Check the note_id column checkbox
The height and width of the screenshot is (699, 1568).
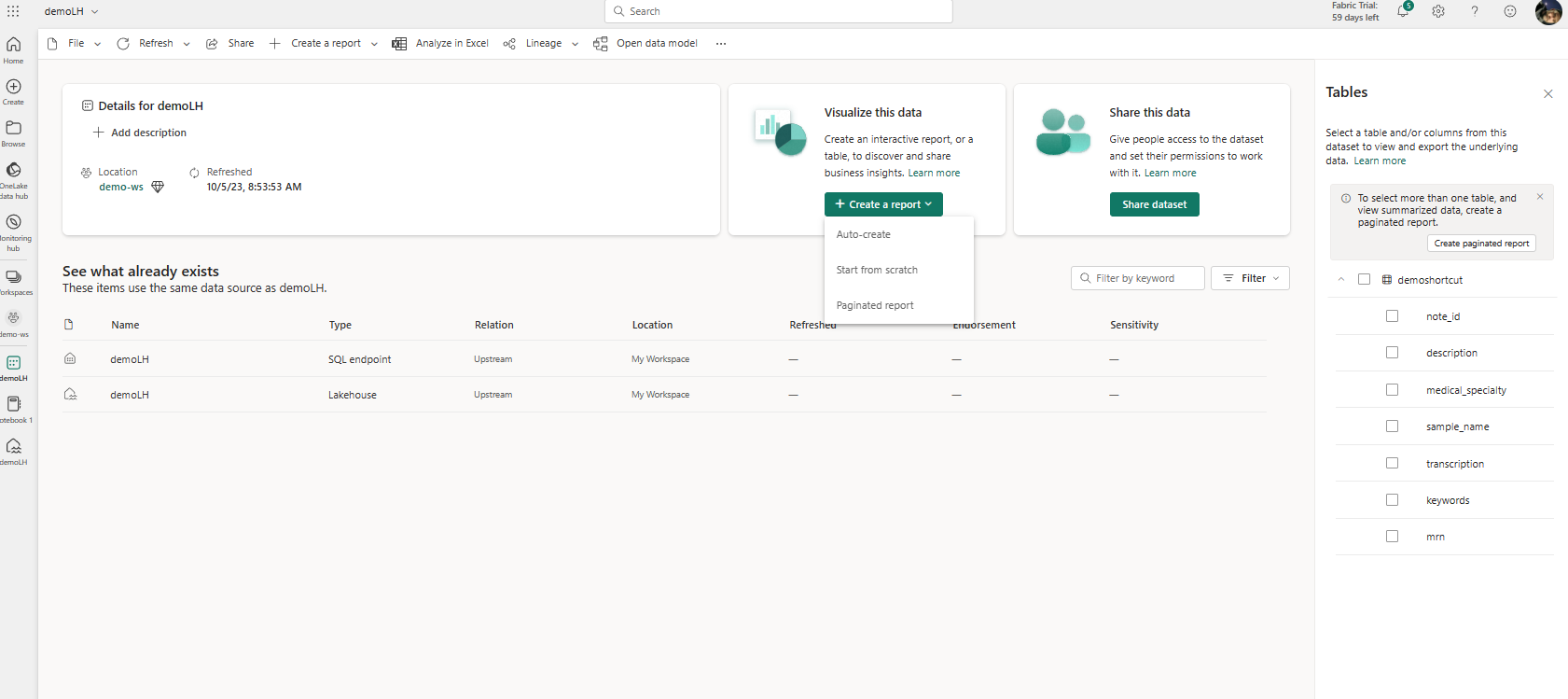1392,316
